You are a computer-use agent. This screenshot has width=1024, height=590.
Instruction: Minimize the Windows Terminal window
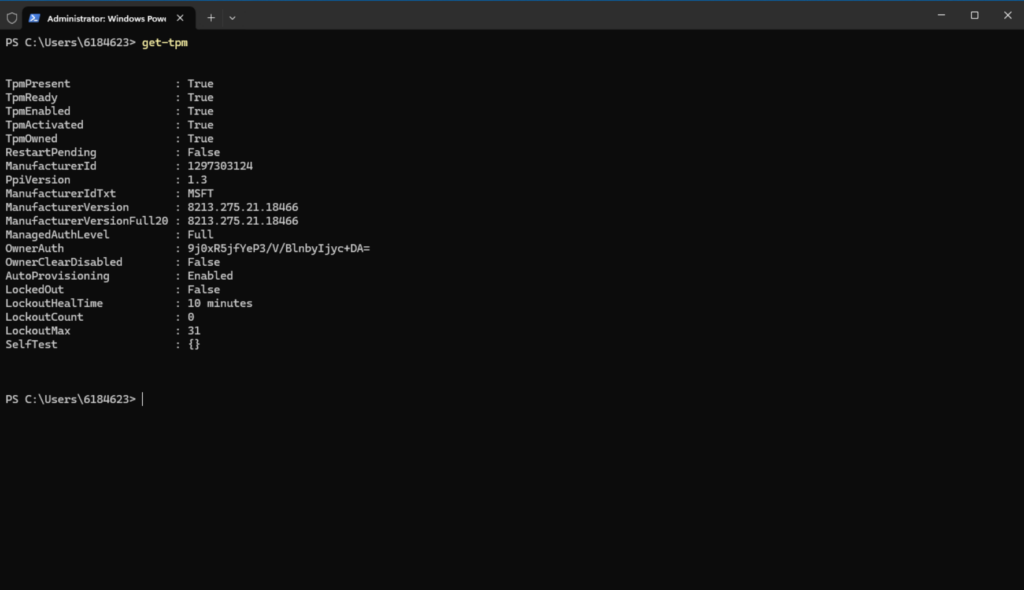(x=941, y=15)
